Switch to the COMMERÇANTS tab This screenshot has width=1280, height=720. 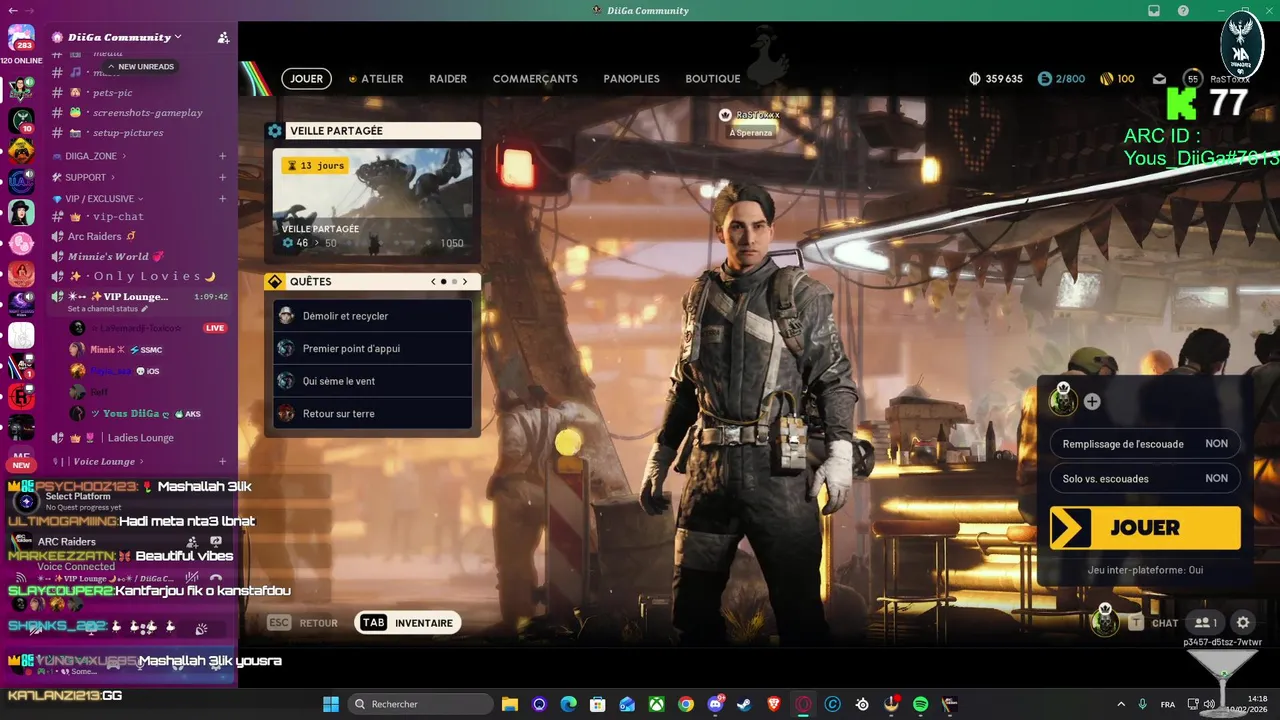coord(535,79)
